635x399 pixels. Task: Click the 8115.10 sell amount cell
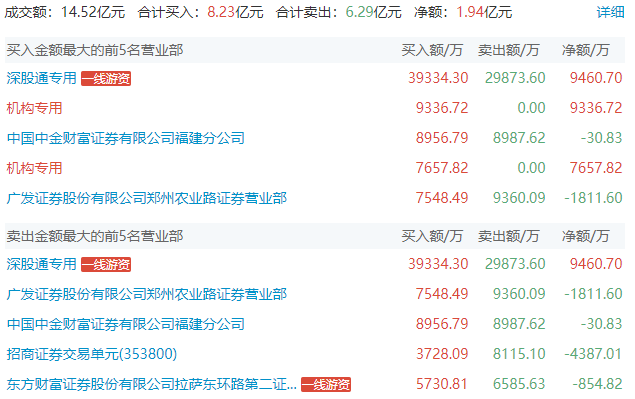click(519, 354)
